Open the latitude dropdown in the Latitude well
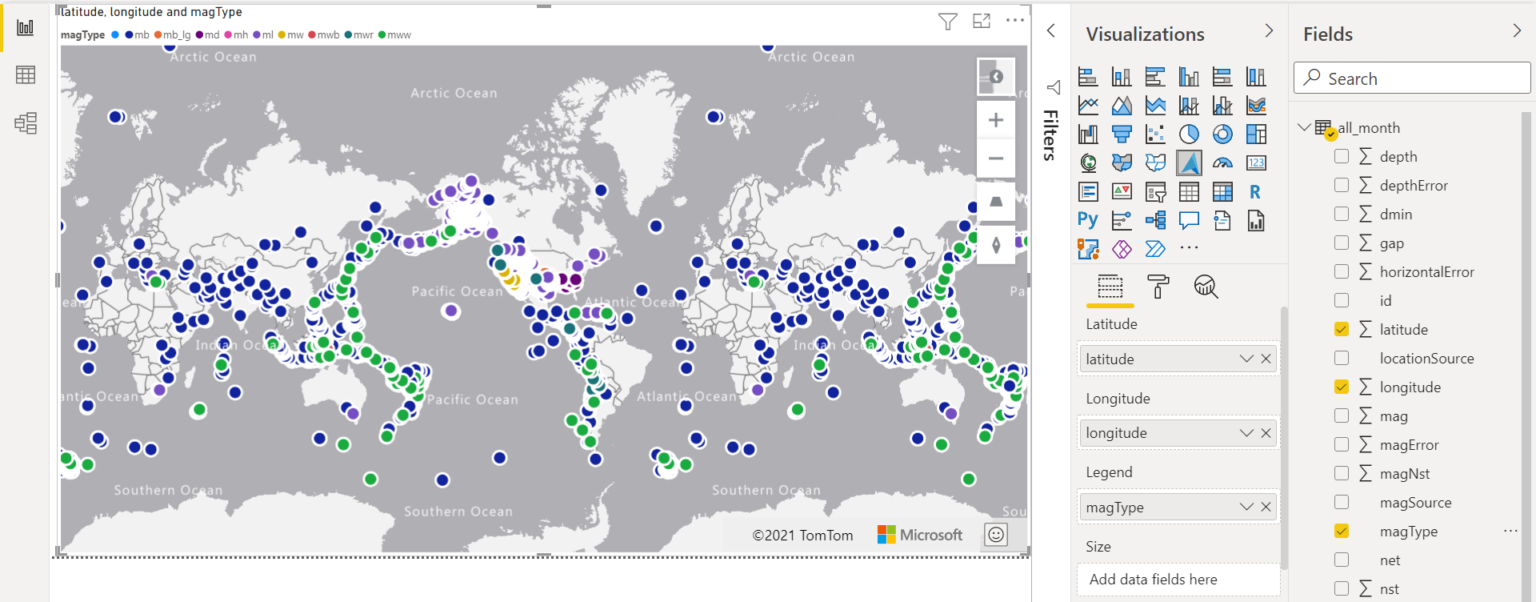 coord(1246,358)
